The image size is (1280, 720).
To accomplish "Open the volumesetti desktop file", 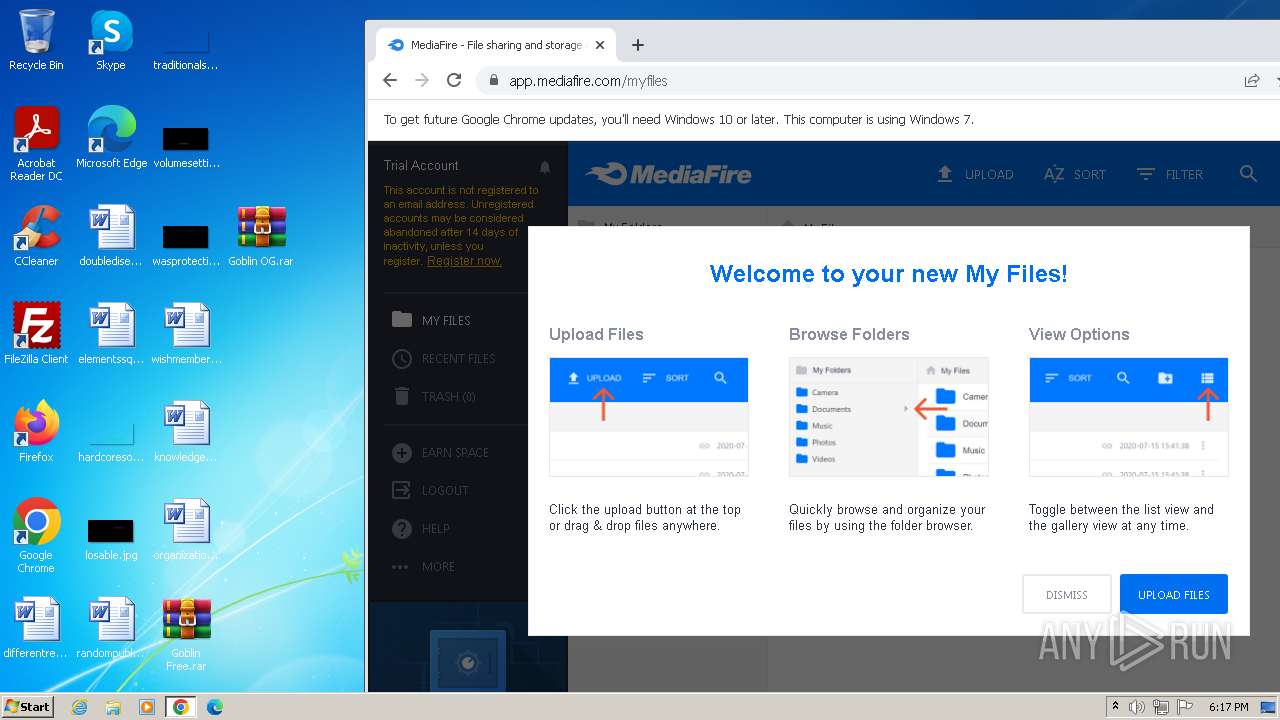I will tap(186, 147).
